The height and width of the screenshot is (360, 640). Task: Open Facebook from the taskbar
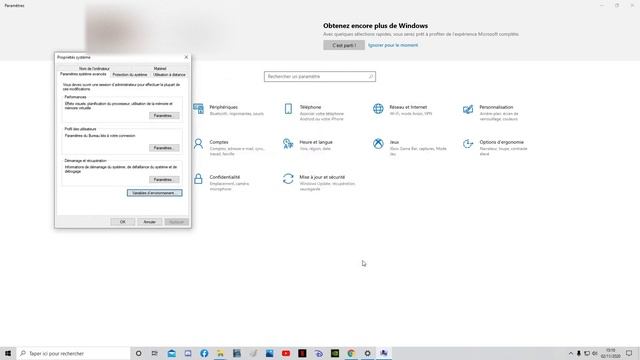coord(204,353)
